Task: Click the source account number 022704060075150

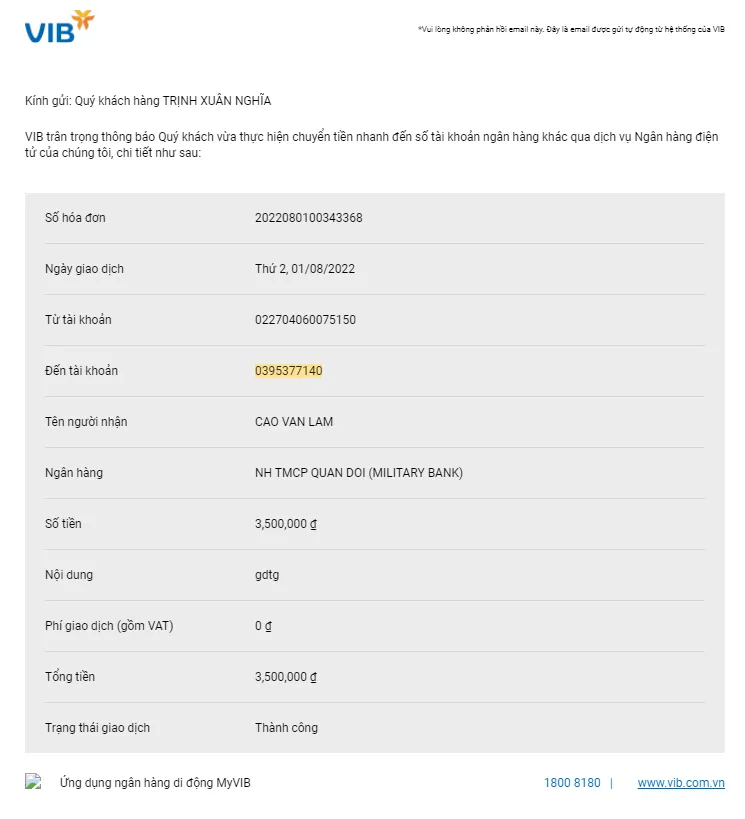Action: (x=305, y=320)
